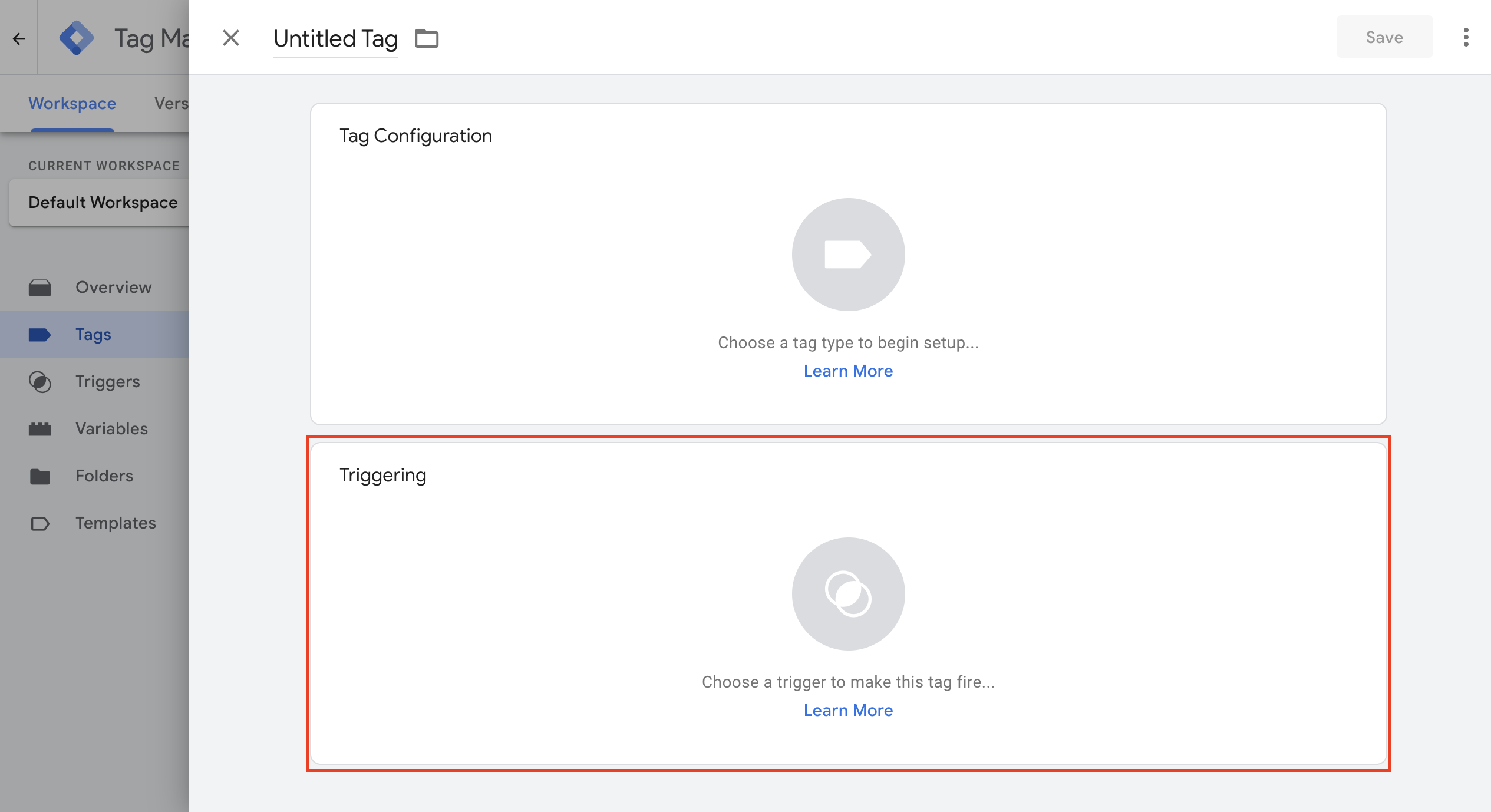Click the folder icon beside Untitled Tag

click(x=427, y=38)
